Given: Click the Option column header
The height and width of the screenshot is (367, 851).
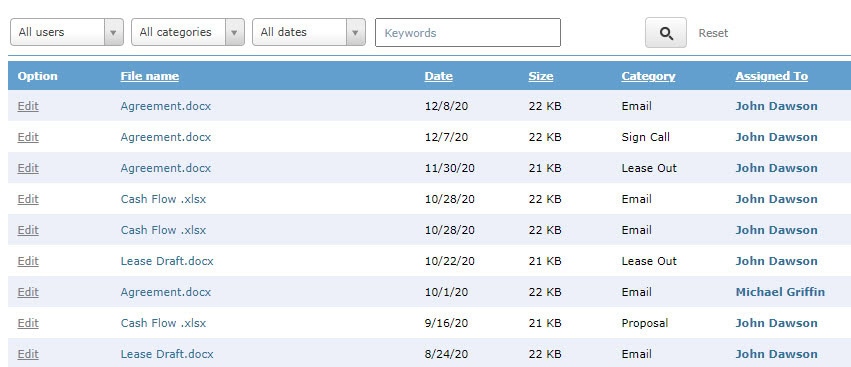Looking at the screenshot, I should coord(37,76).
